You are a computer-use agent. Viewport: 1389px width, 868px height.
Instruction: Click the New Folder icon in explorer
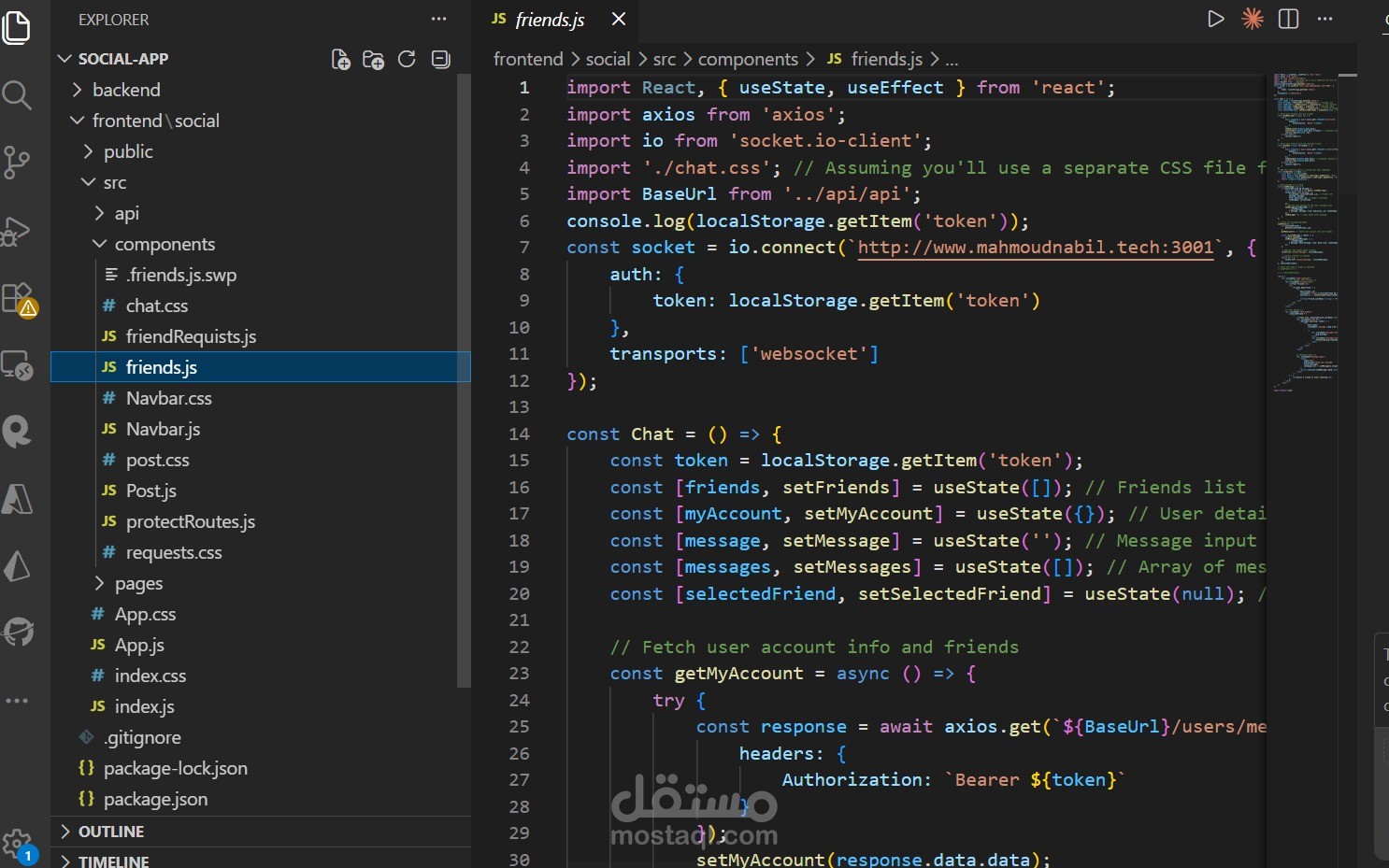click(373, 60)
